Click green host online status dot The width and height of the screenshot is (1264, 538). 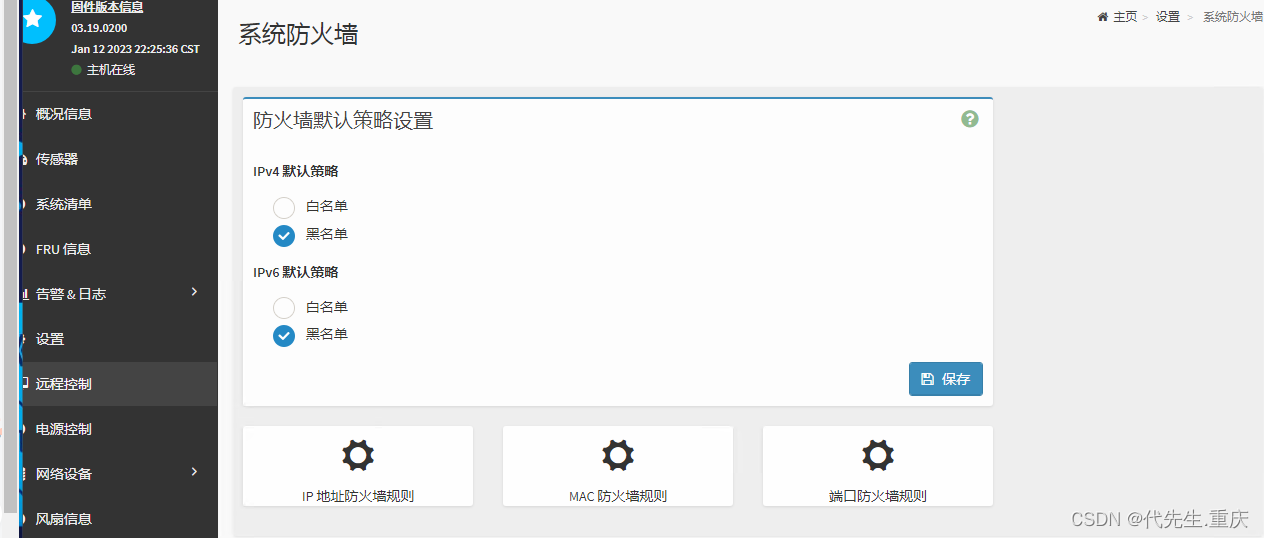pos(76,70)
